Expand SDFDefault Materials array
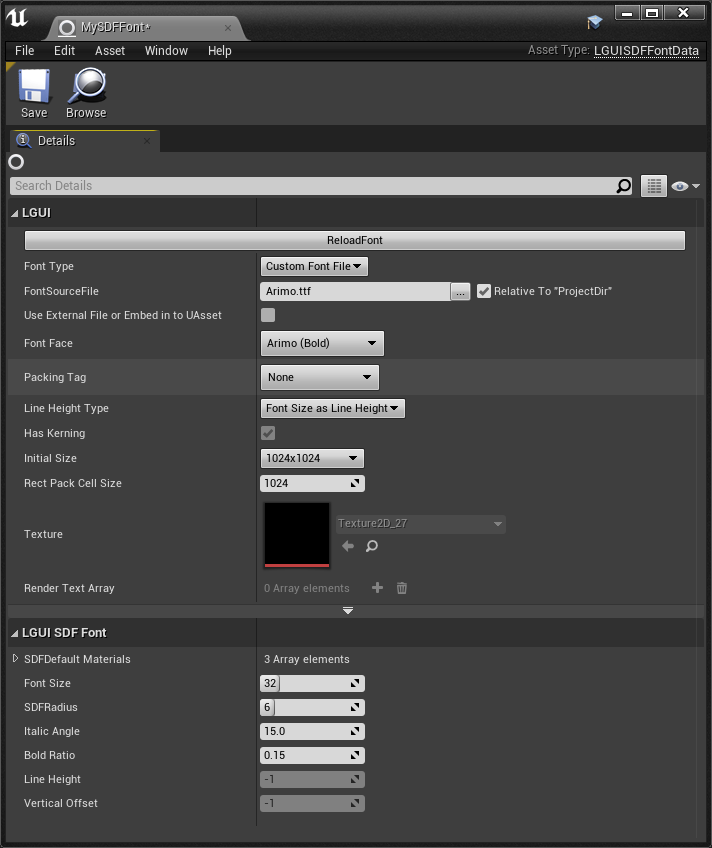712x848 pixels. pyautogui.click(x=15, y=658)
